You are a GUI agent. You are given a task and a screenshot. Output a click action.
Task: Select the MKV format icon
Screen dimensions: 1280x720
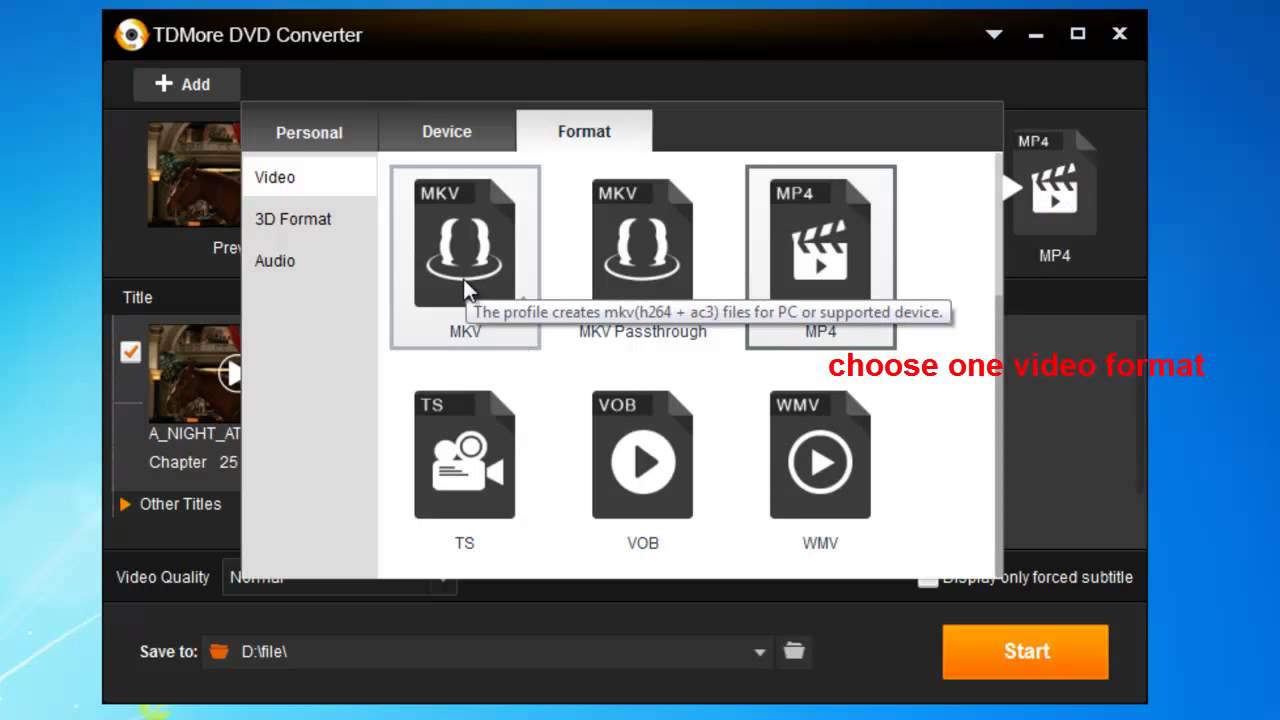[x=465, y=244]
